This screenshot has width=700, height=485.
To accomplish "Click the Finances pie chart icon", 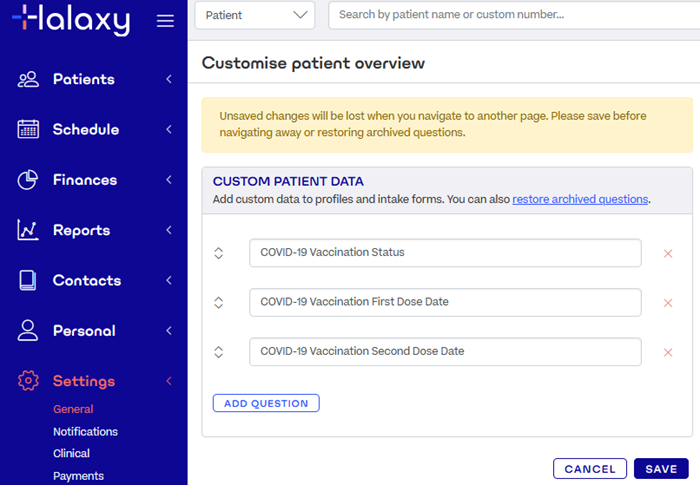I will [x=28, y=180].
